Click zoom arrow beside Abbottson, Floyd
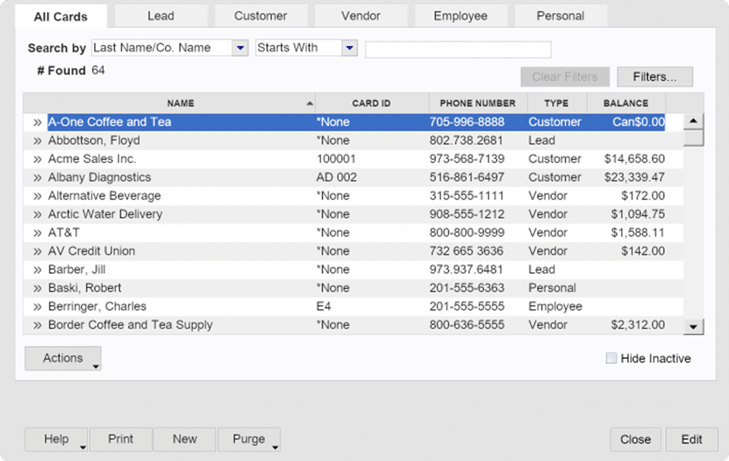Screen dimensions: 729x461 pos(37,141)
